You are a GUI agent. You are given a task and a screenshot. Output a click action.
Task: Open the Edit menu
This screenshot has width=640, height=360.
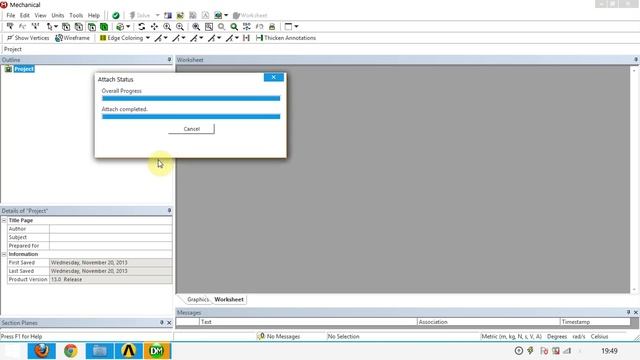[x=24, y=16]
